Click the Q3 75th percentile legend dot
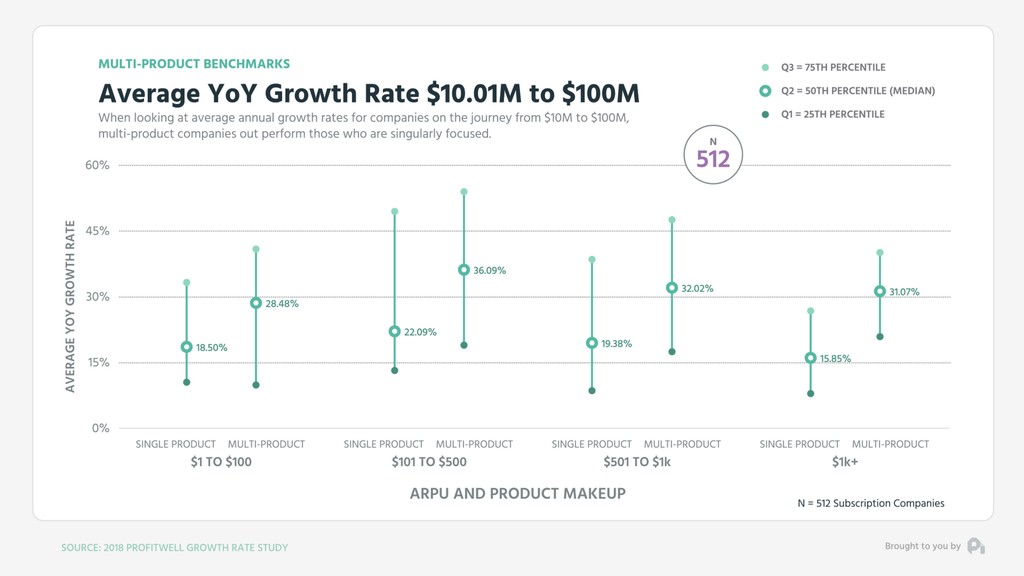The height and width of the screenshot is (576, 1024). tap(765, 67)
